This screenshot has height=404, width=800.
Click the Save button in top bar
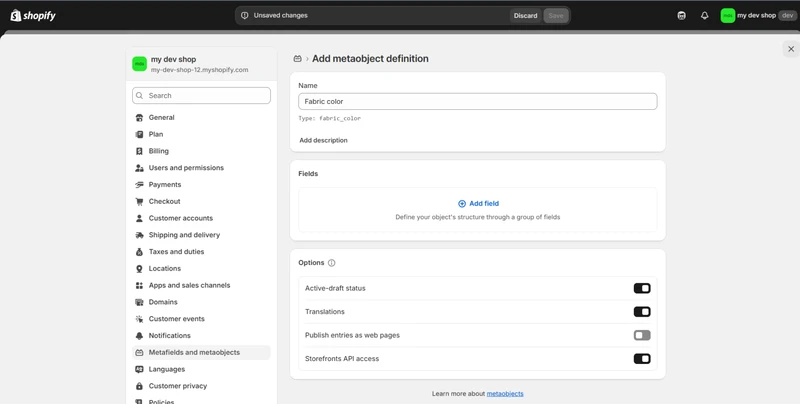[556, 15]
